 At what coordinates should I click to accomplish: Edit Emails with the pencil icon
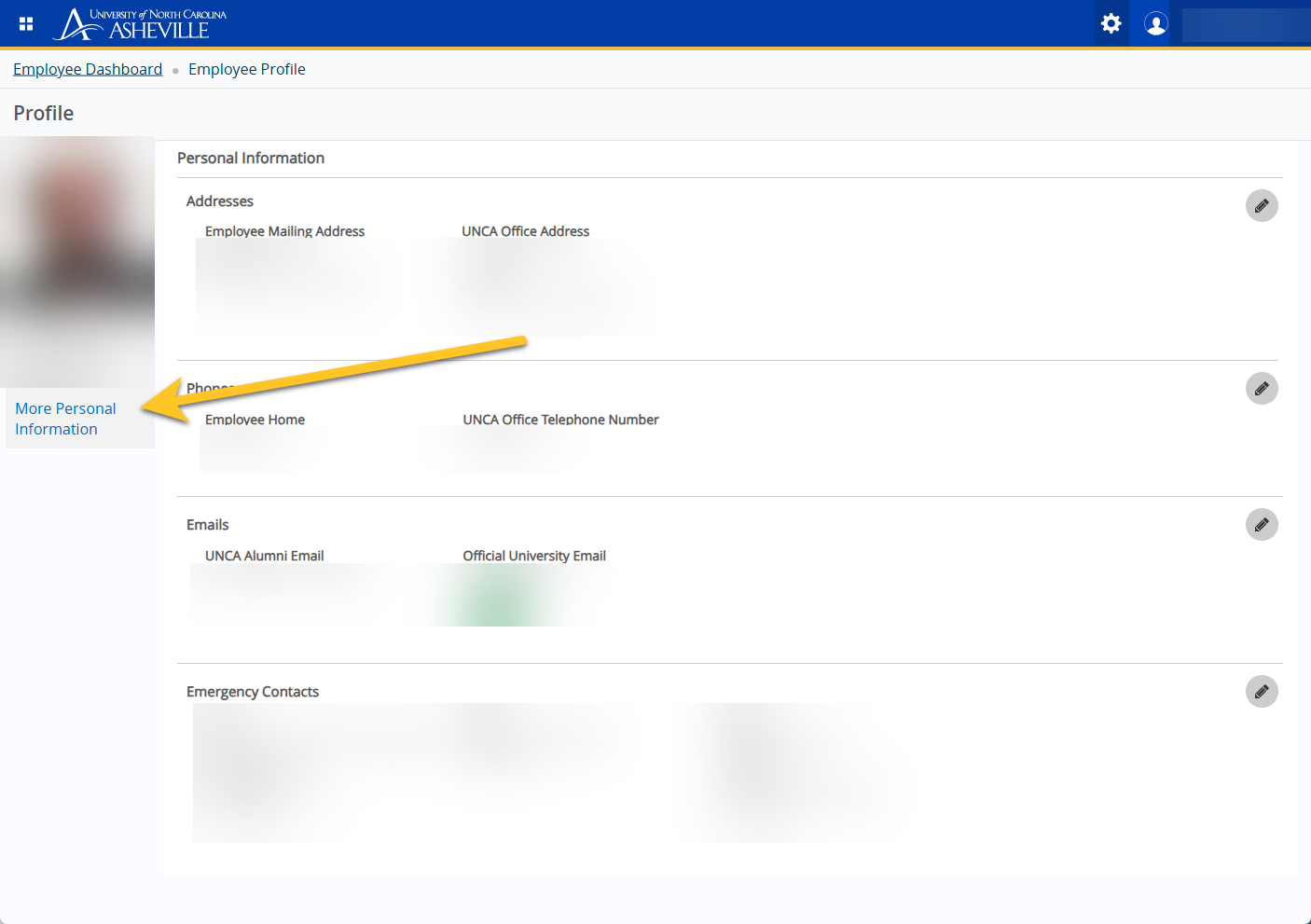click(x=1261, y=525)
